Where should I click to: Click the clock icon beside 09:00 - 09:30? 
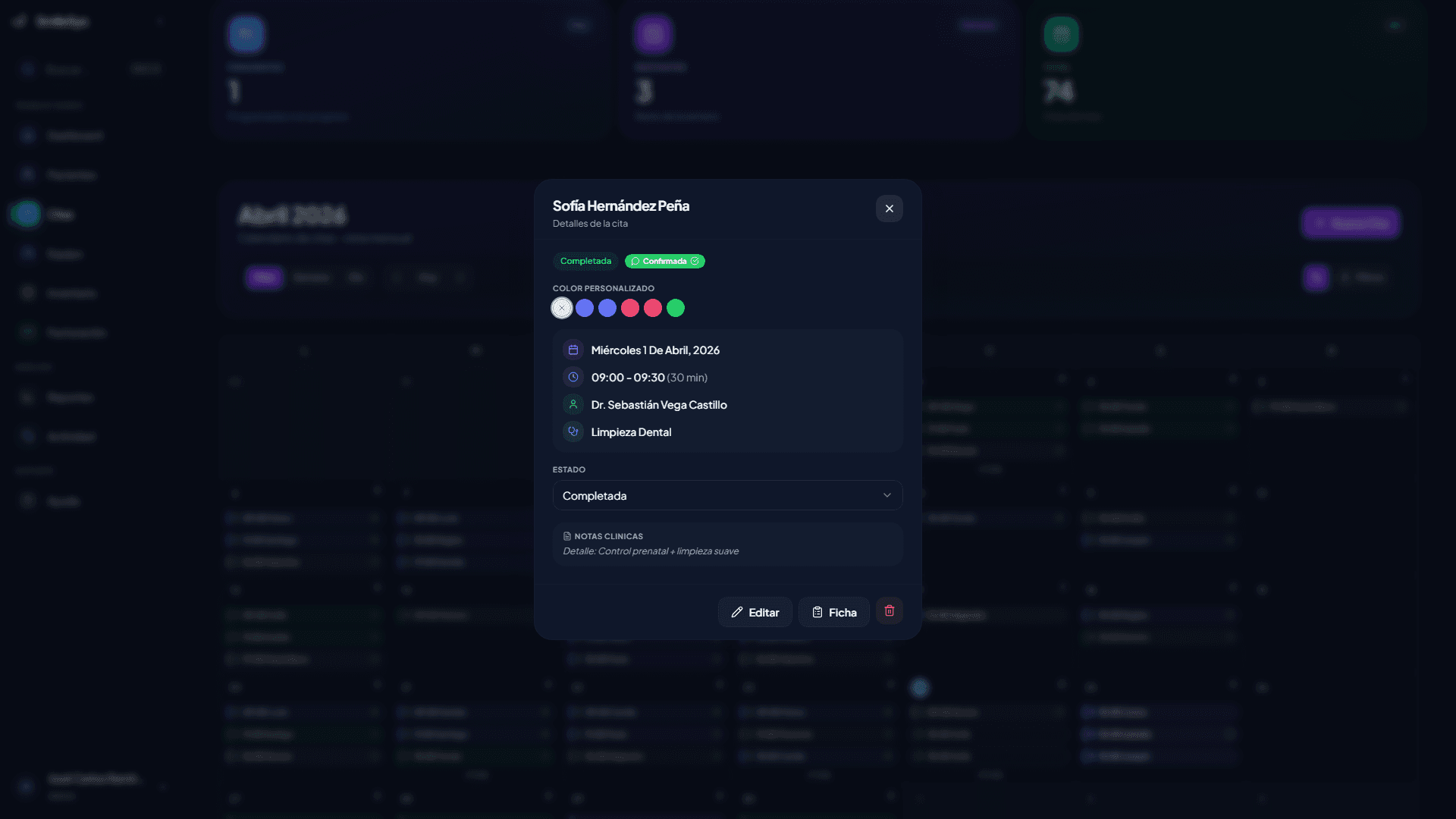pos(573,377)
